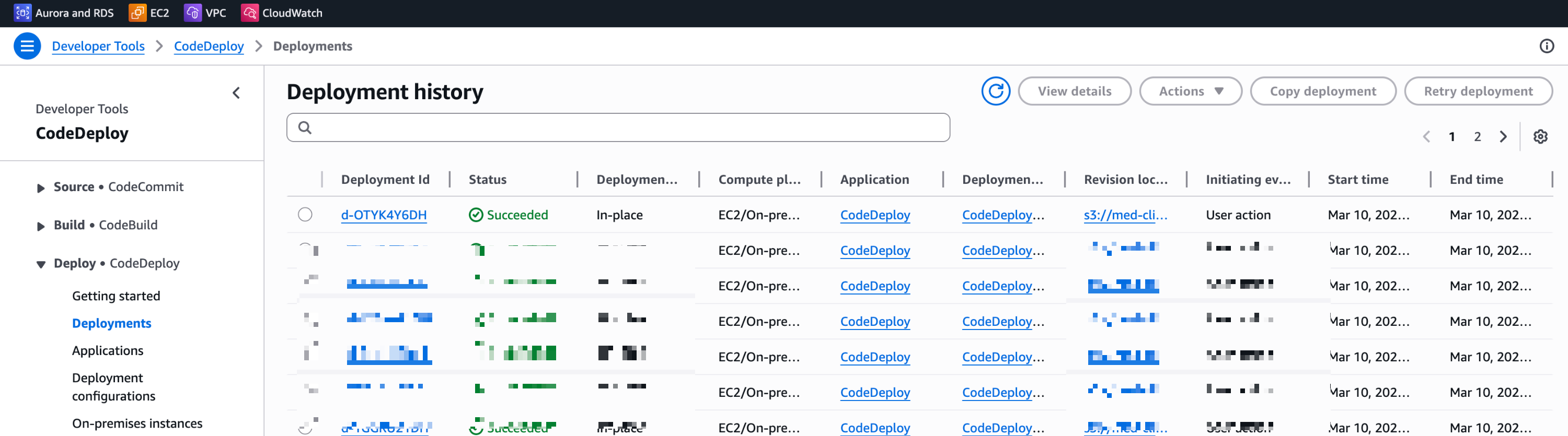Go to previous page of deployments
The width and height of the screenshot is (1568, 436).
(x=1426, y=137)
